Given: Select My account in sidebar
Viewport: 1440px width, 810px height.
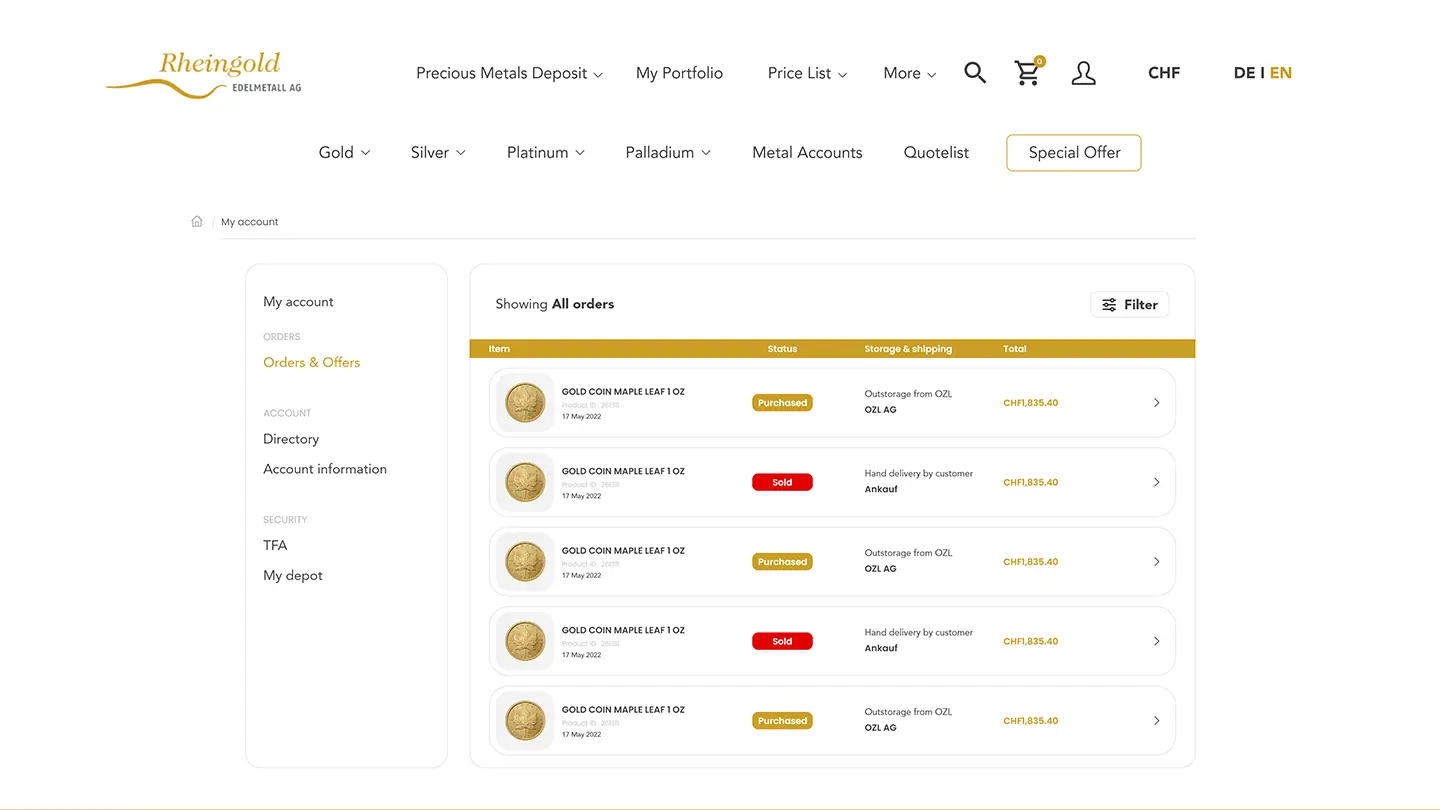Looking at the screenshot, I should [298, 301].
